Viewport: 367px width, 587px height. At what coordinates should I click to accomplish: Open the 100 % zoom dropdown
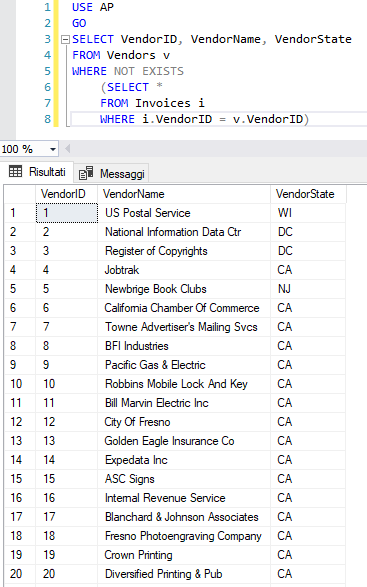53,149
